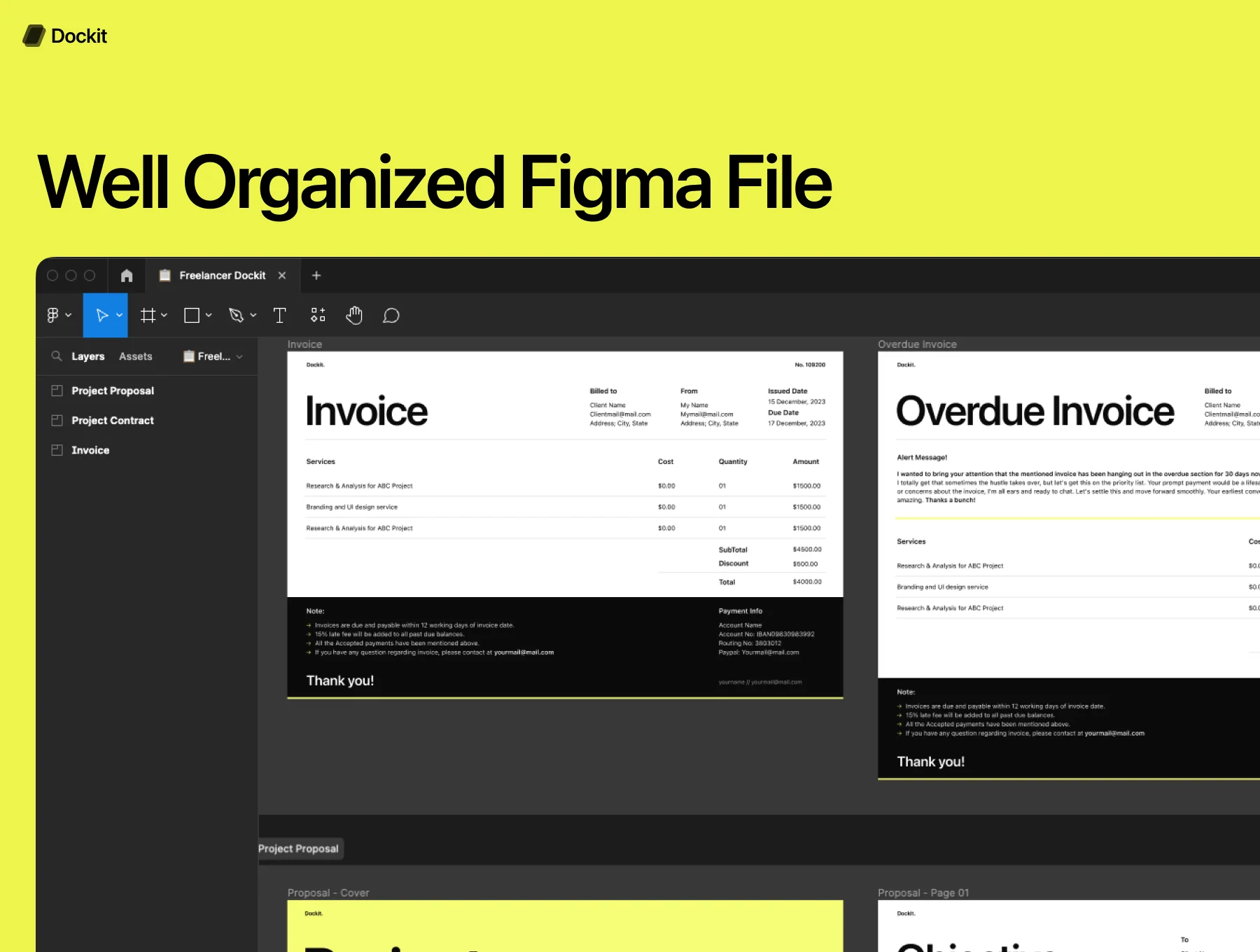Click the large Invoice heading in frame
This screenshot has height=952, width=1260.
[367, 411]
